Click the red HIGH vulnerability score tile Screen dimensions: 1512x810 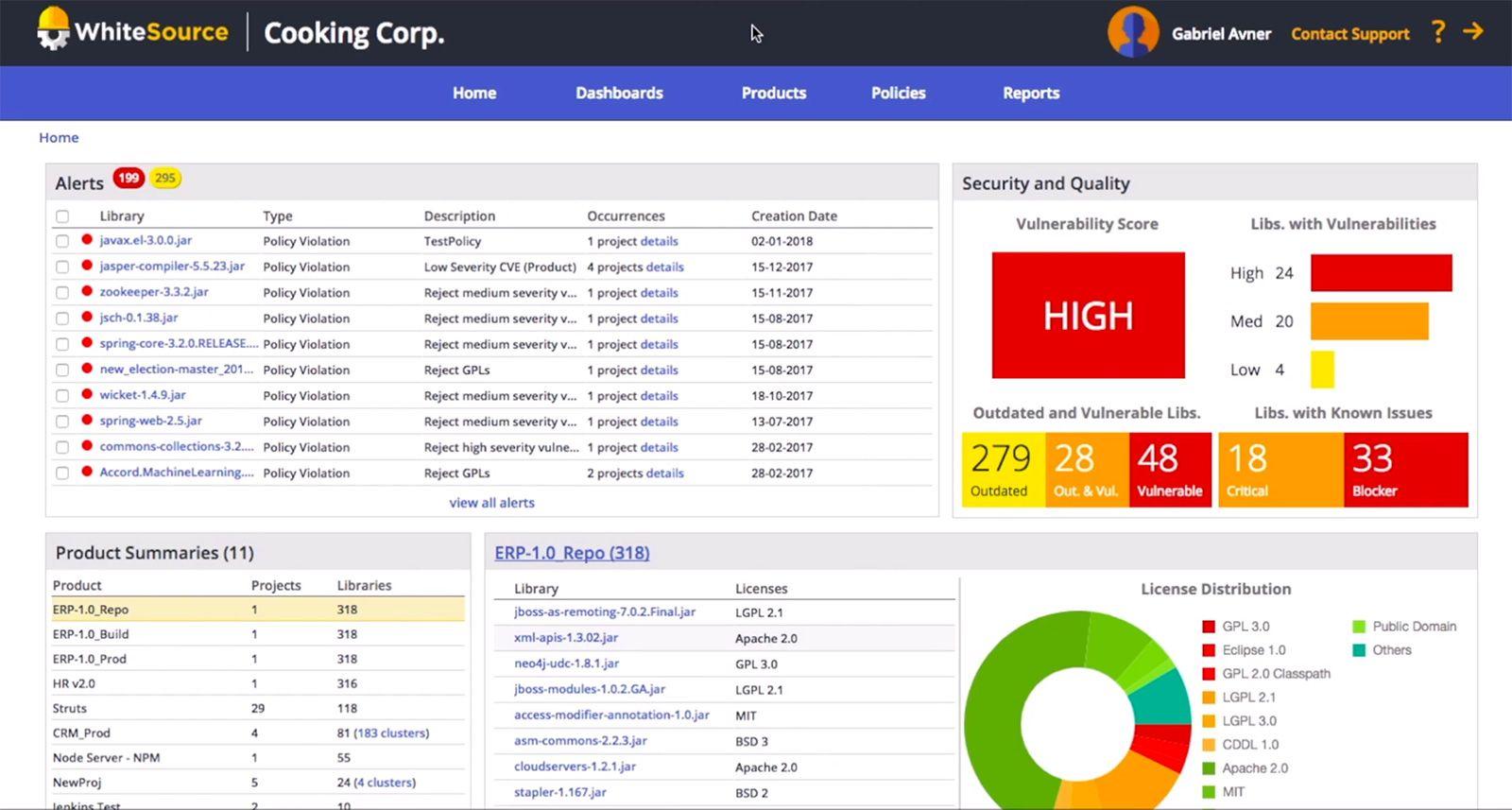(1088, 315)
